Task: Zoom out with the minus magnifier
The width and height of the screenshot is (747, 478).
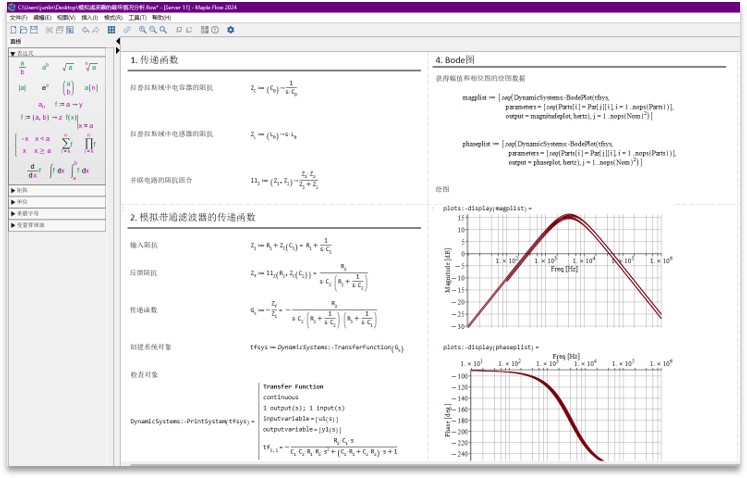Action: click(x=153, y=30)
